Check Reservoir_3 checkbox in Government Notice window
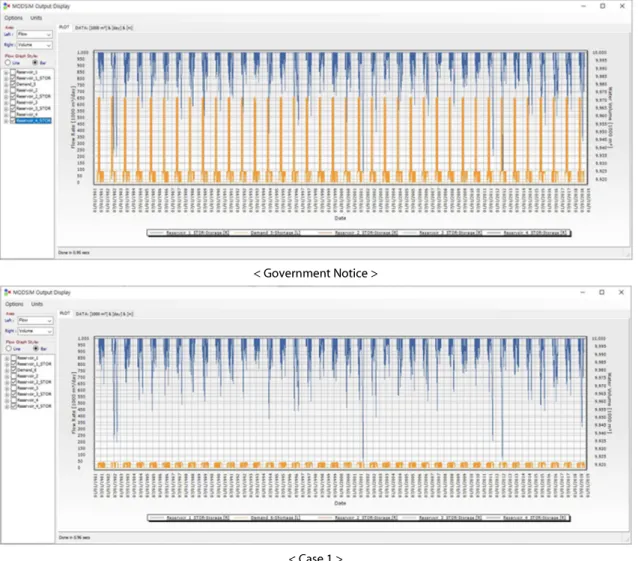The width and height of the screenshot is (638, 561). pyautogui.click(x=13, y=103)
